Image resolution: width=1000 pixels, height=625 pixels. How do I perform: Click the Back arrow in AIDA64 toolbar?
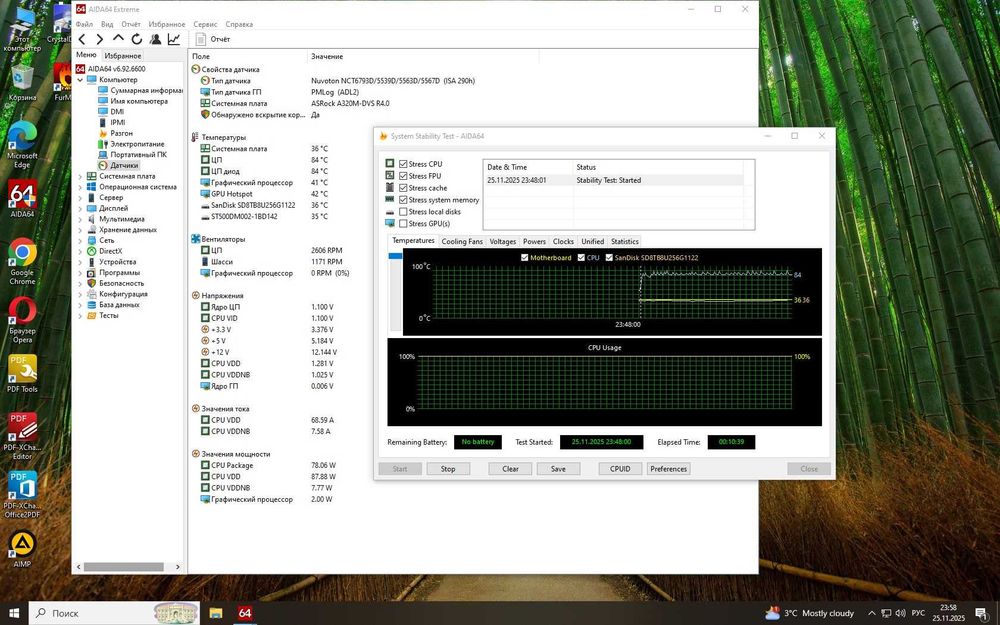(82, 40)
